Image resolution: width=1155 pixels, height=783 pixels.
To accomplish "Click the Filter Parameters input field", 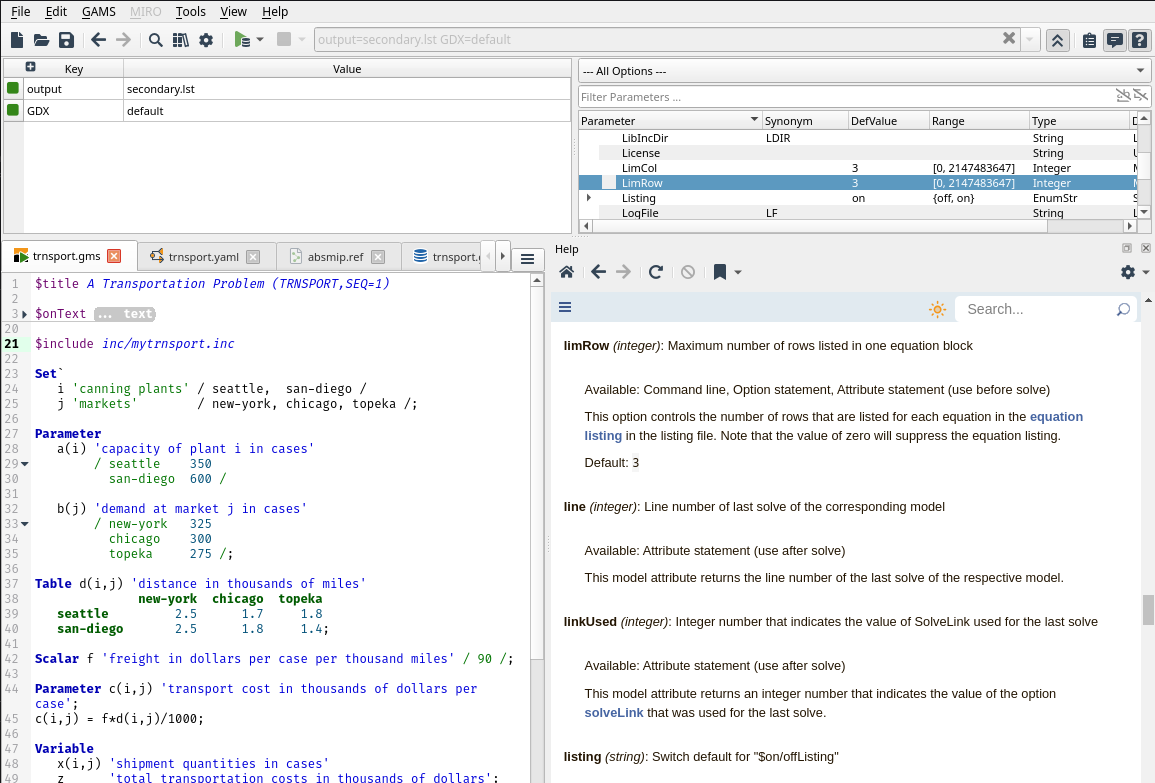I will (845, 97).
